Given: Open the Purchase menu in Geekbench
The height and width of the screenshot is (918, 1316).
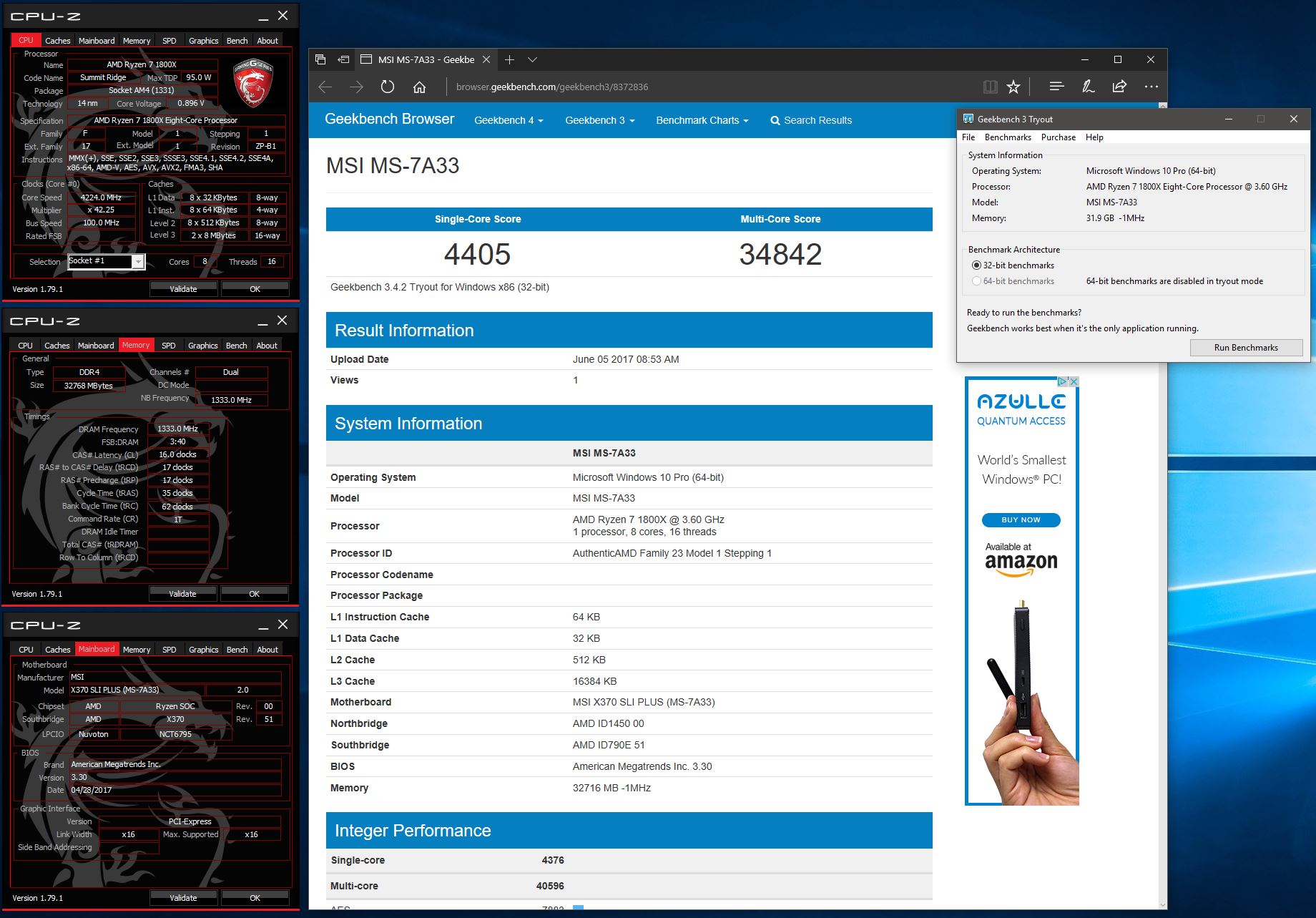Looking at the screenshot, I should [x=1058, y=137].
